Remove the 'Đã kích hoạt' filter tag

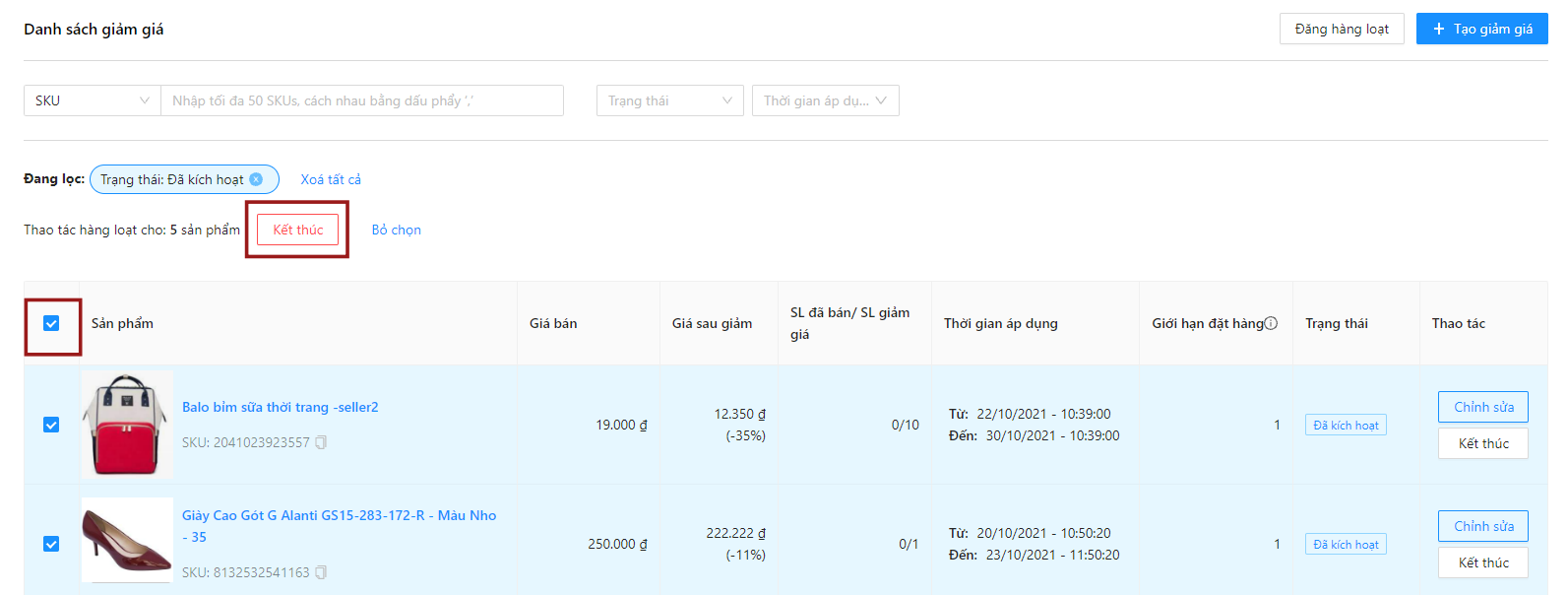click(x=256, y=179)
